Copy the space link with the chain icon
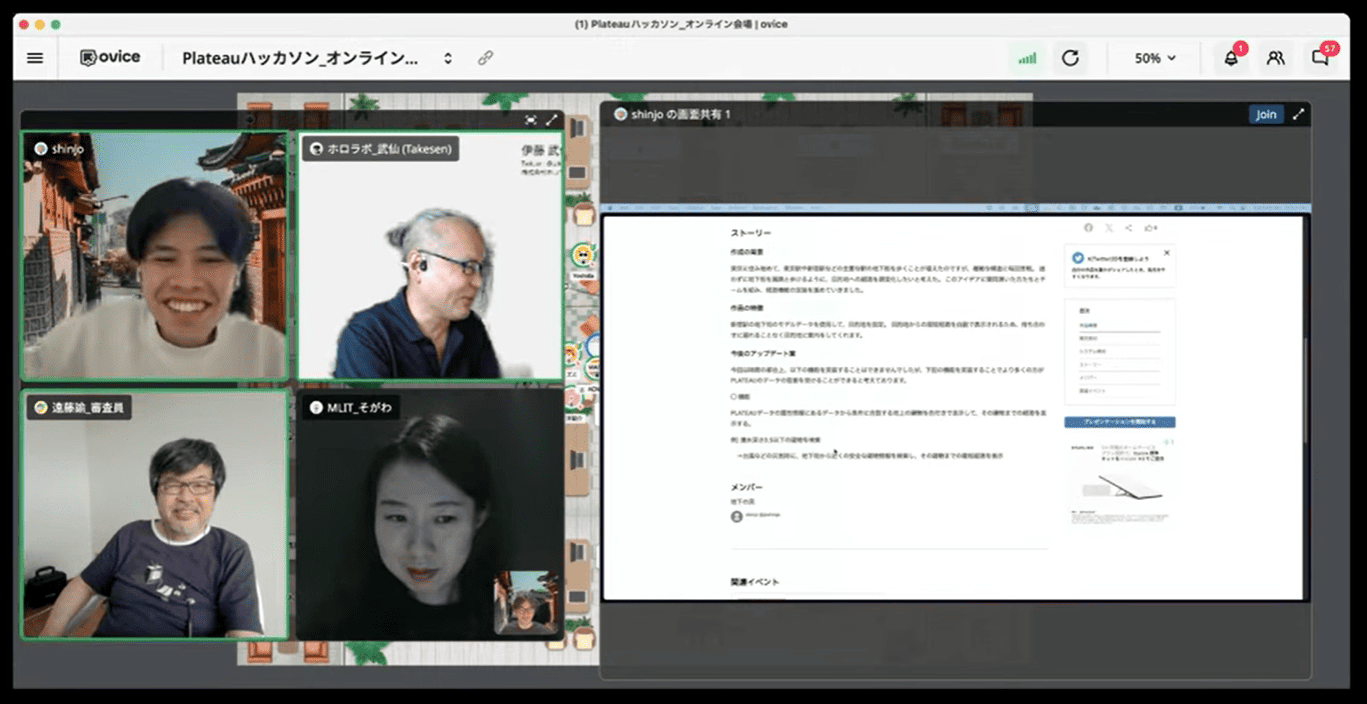The width and height of the screenshot is (1367, 704). pyautogui.click(x=485, y=58)
